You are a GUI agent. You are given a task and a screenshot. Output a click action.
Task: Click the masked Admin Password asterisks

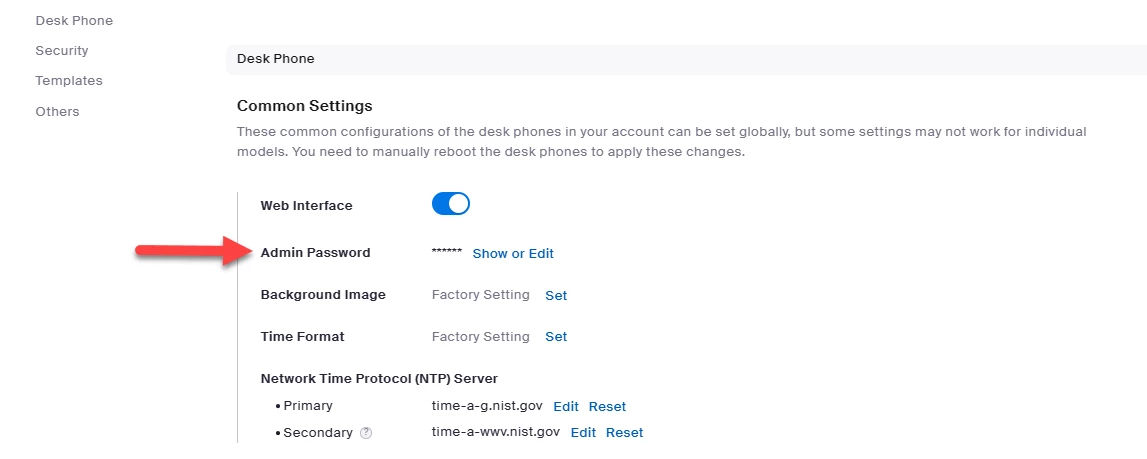point(446,253)
